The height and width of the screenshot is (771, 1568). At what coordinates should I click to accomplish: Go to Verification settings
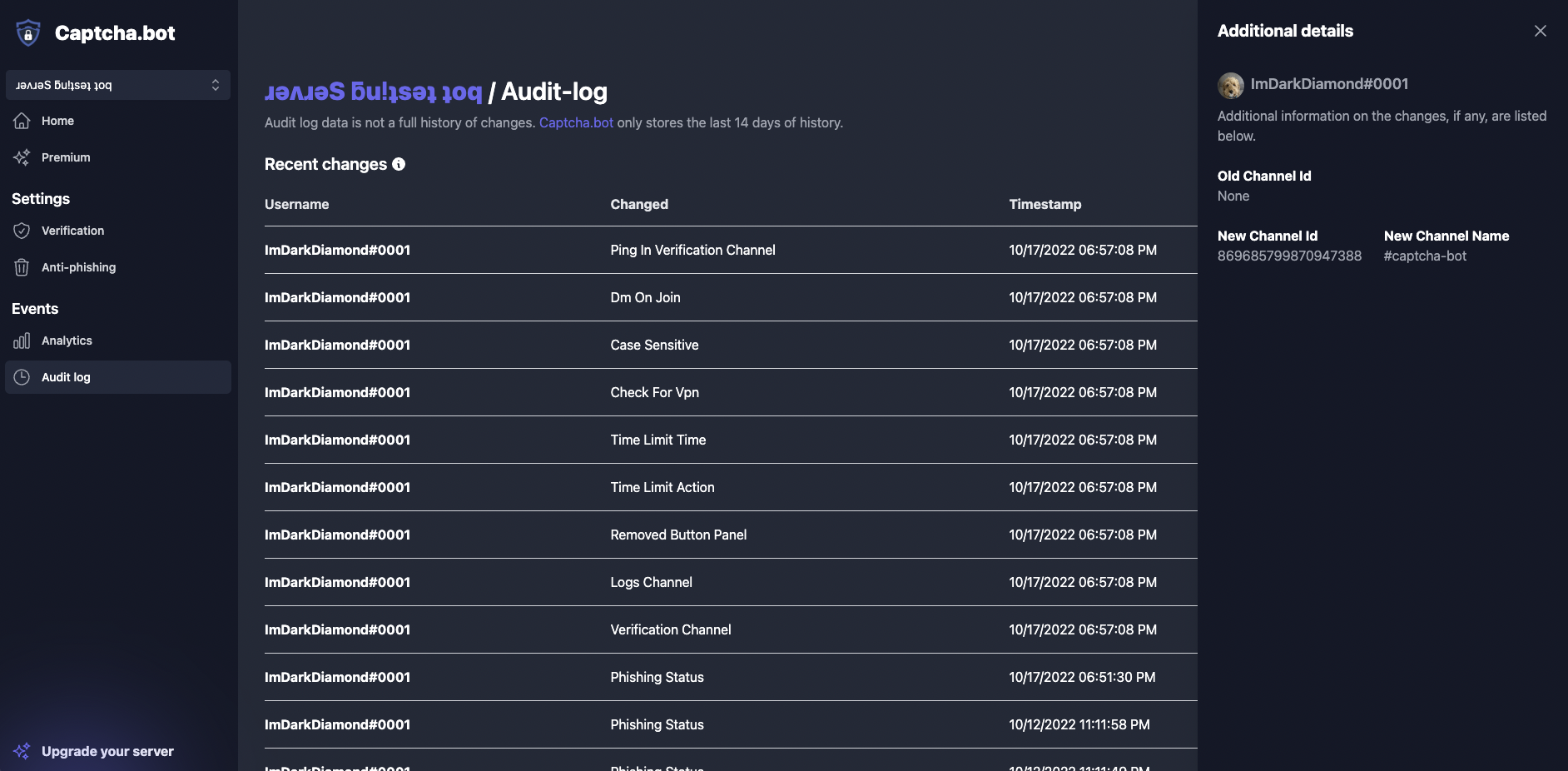coord(72,231)
